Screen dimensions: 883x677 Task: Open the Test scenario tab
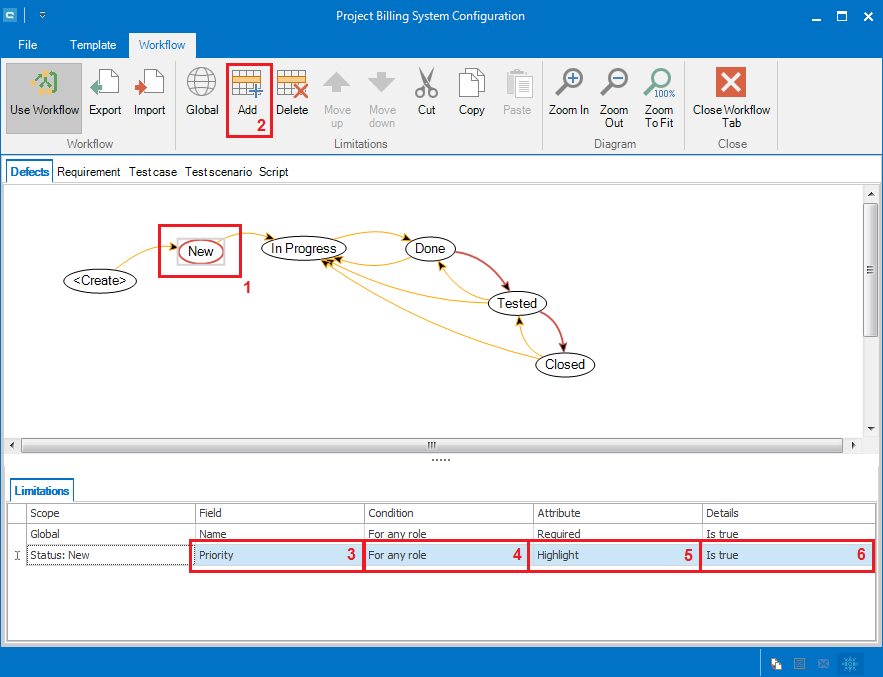(218, 172)
